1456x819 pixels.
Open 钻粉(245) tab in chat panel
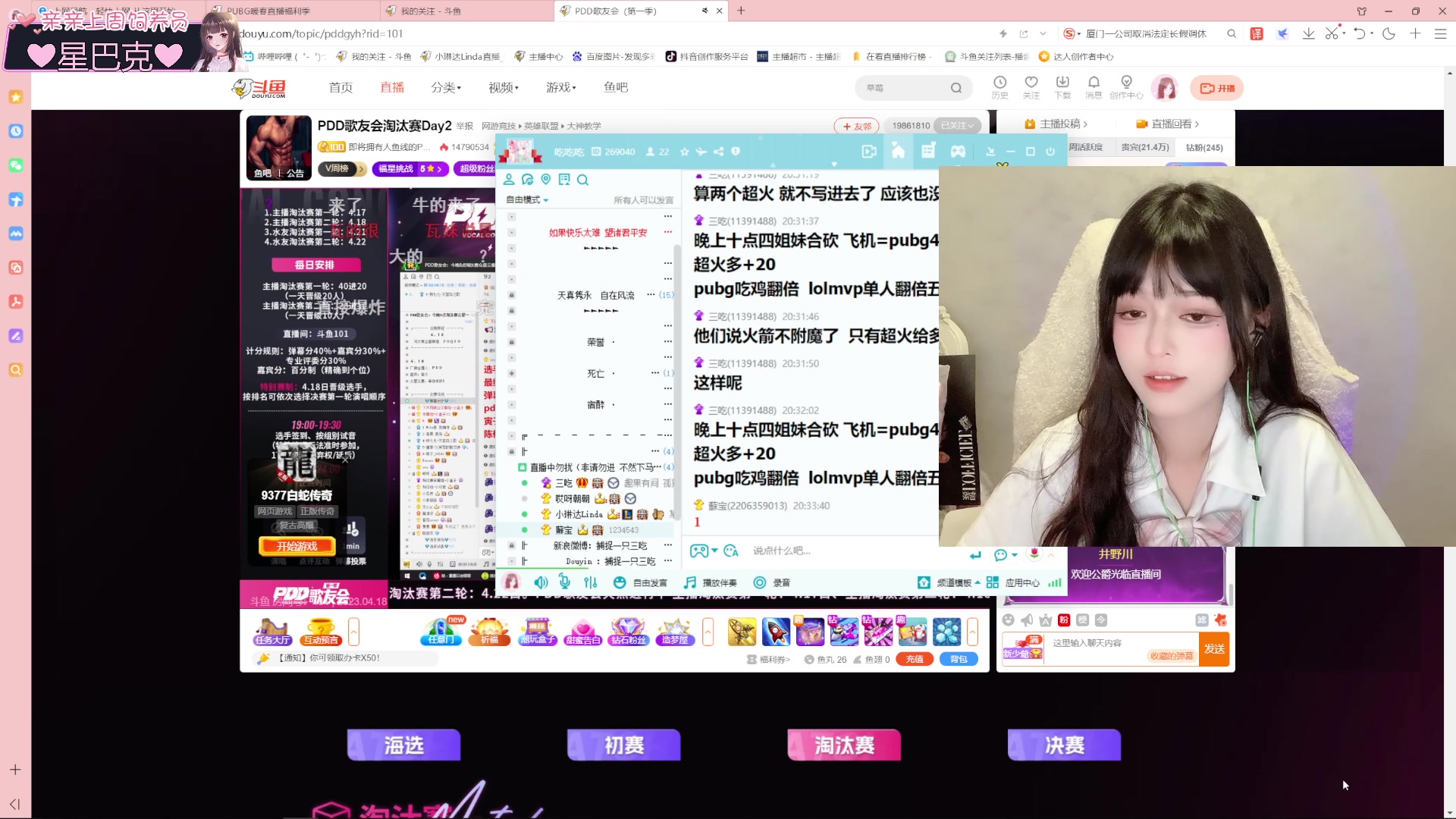1204,148
